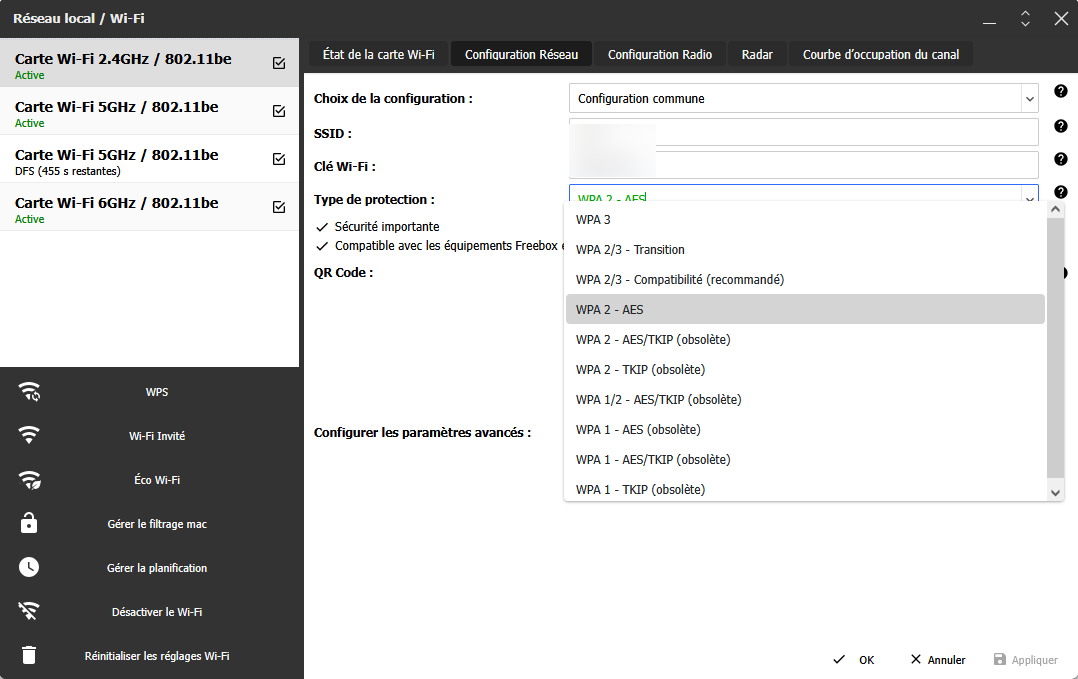The height and width of the screenshot is (679, 1078).
Task: Click the Éco Wi-Fi leaf icon
Action: click(x=30, y=480)
